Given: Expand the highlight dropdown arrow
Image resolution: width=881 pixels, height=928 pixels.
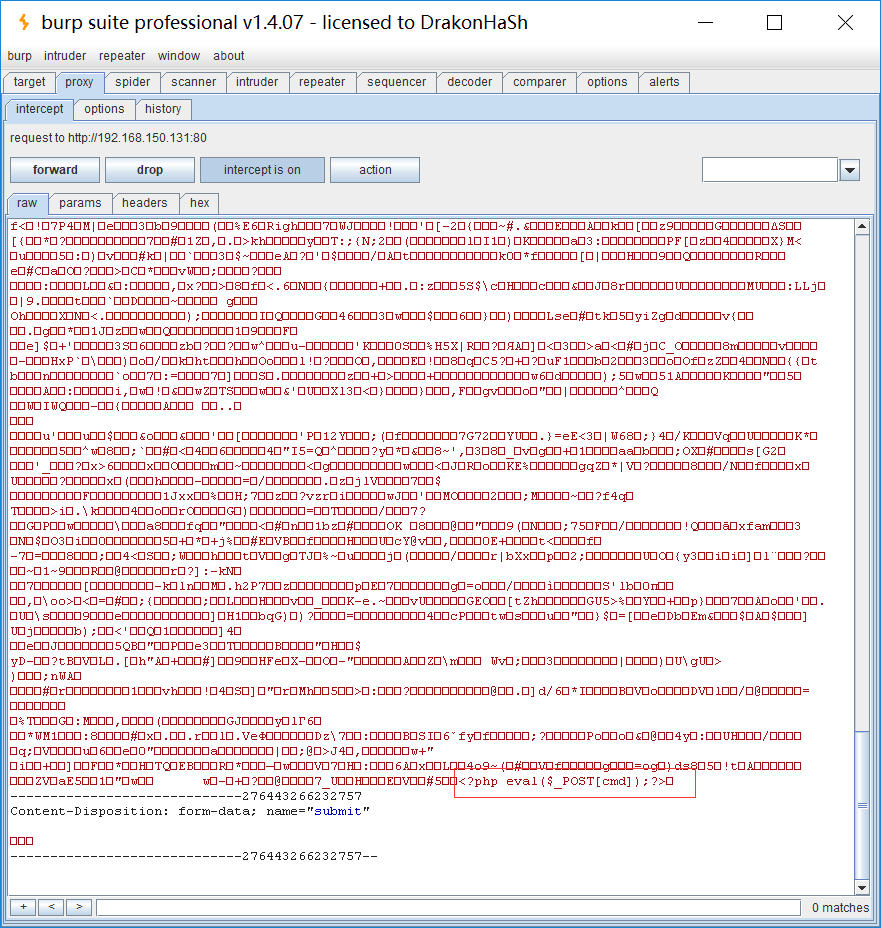Looking at the screenshot, I should [x=850, y=170].
